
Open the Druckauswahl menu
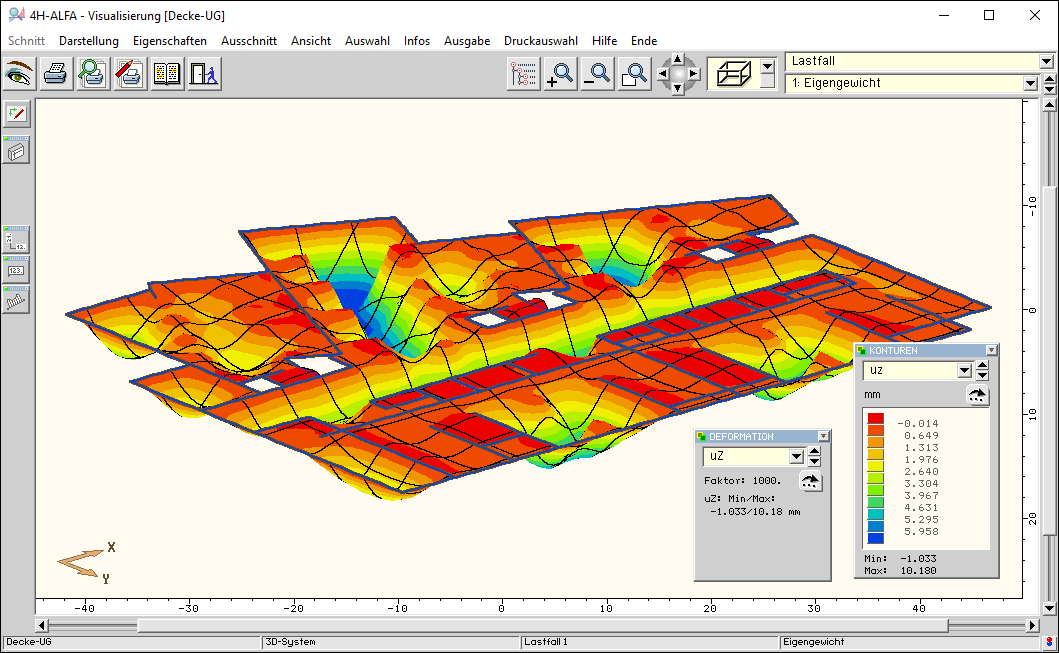pos(540,41)
